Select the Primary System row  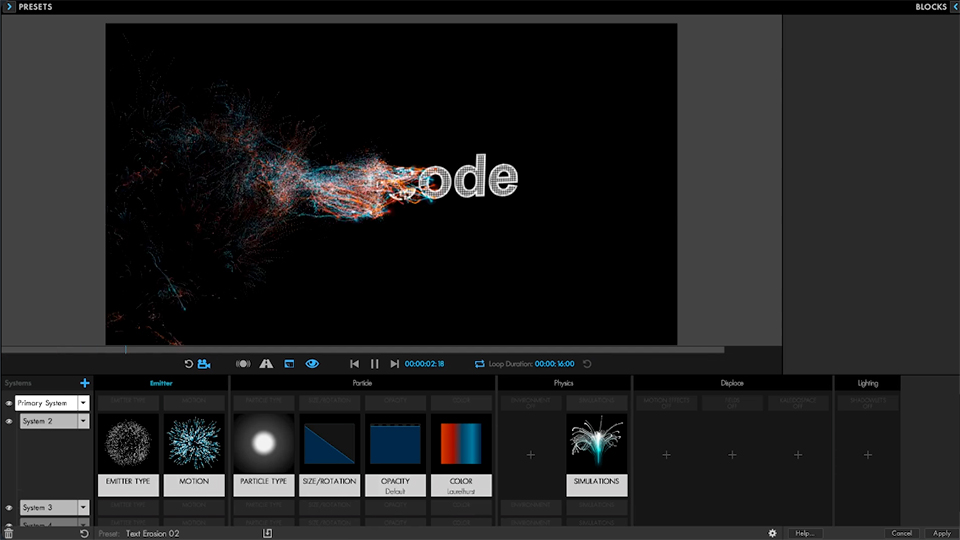[47, 403]
